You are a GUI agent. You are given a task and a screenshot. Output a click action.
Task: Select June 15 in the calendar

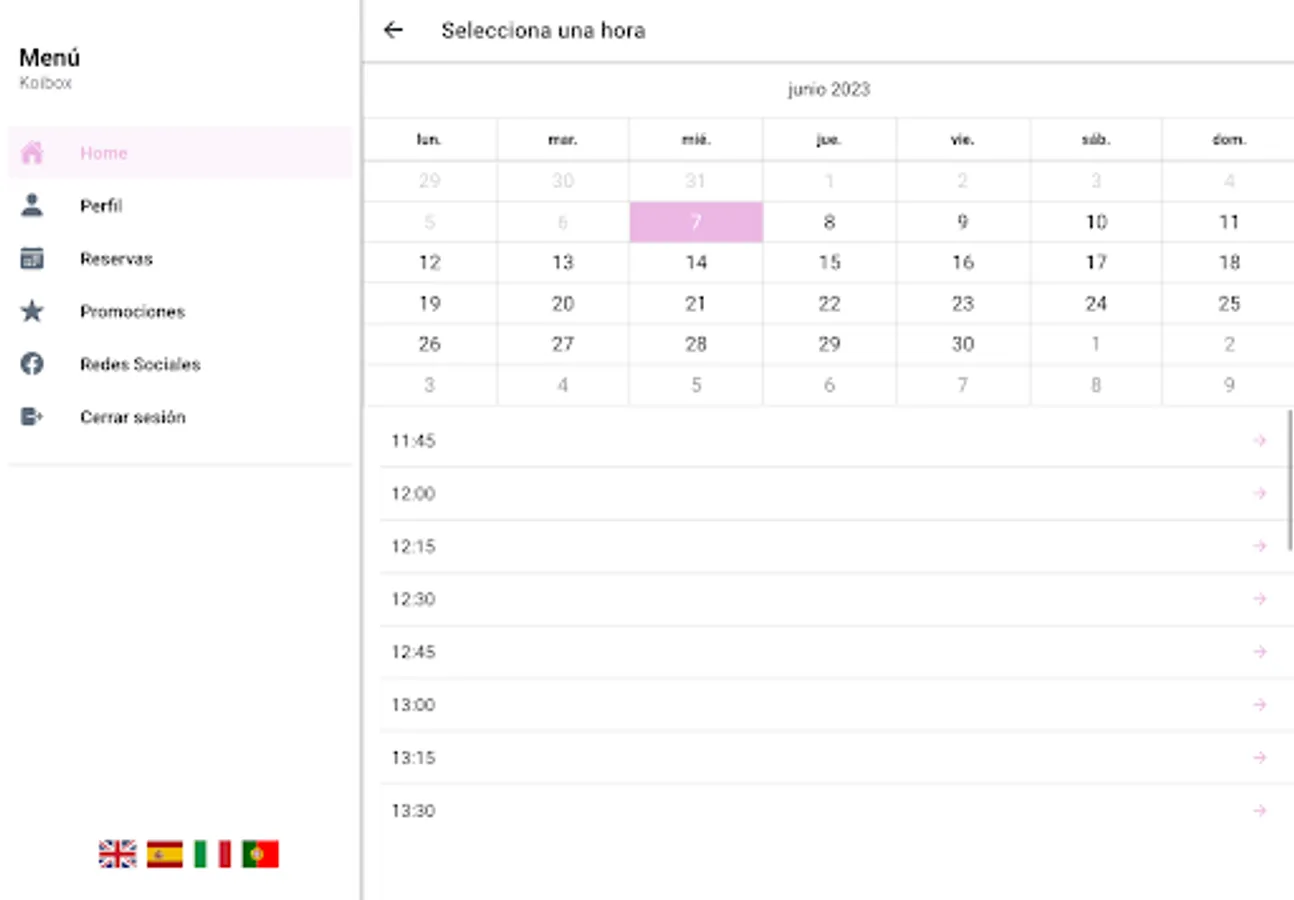coord(829,263)
